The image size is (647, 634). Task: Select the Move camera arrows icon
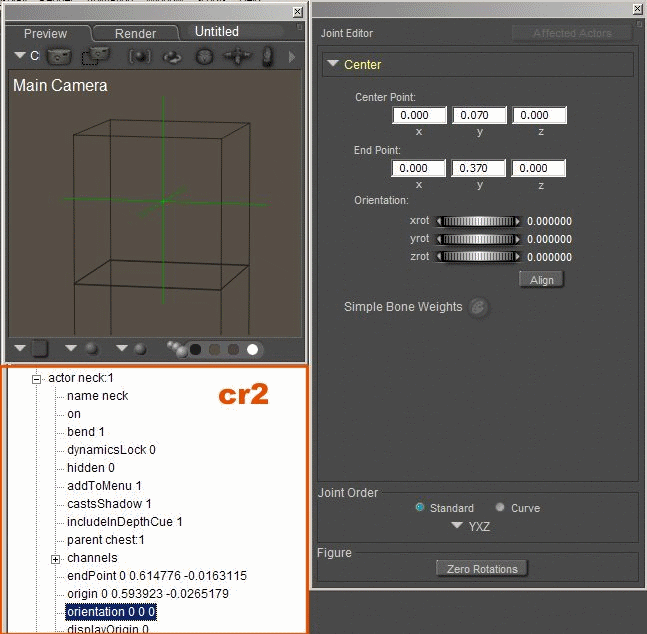[237, 56]
